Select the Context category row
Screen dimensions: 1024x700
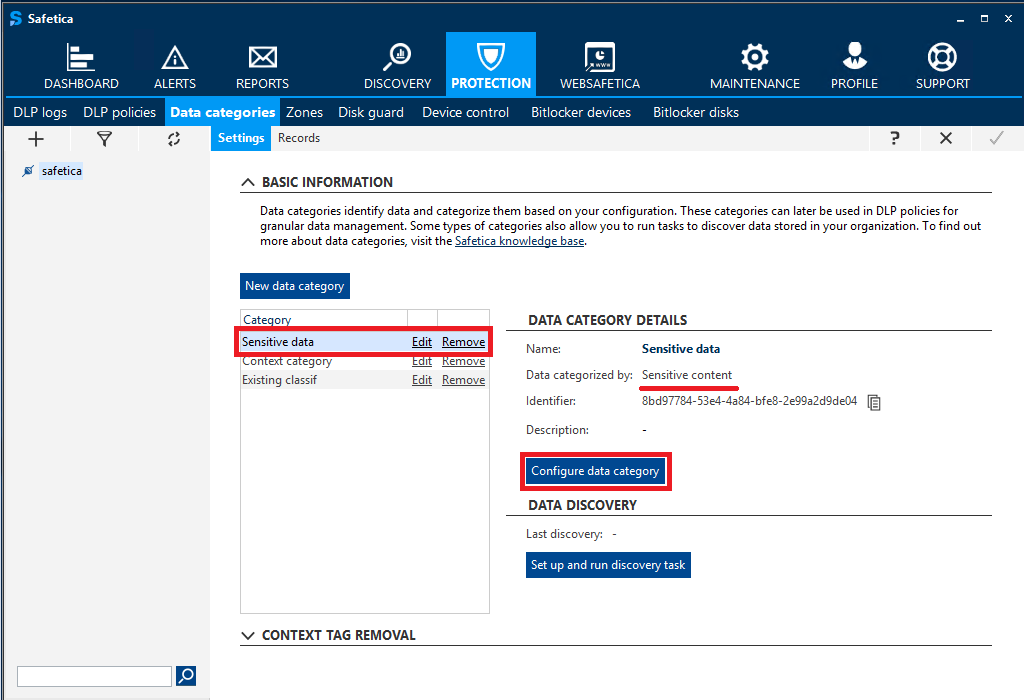coord(364,361)
